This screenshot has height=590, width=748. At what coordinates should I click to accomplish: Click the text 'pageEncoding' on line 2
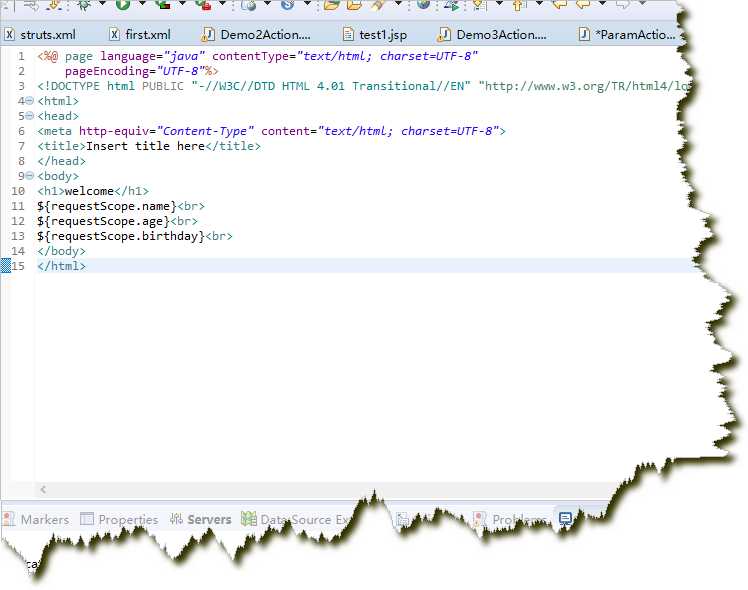[107, 71]
